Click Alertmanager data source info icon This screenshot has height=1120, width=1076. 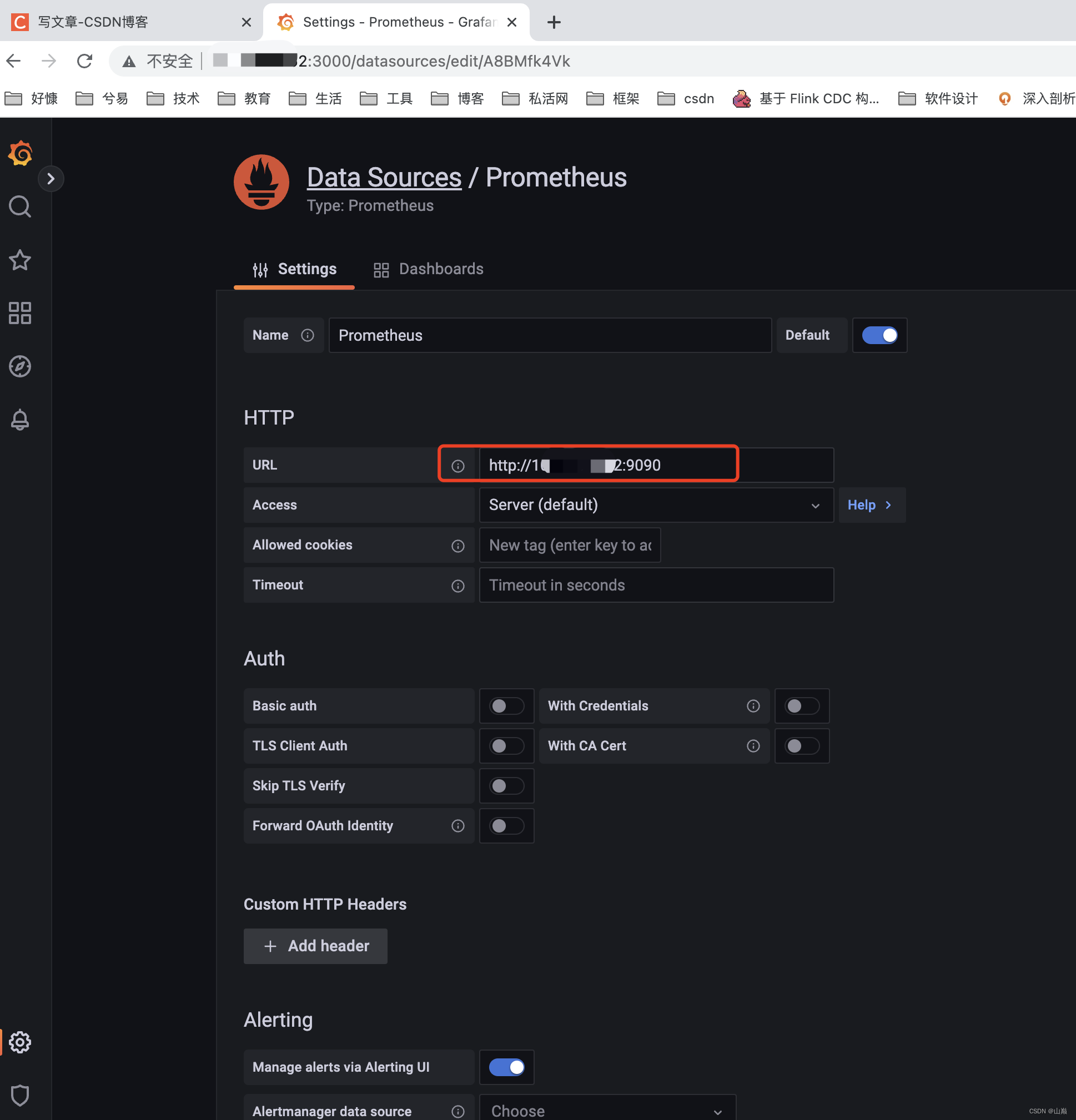[x=458, y=1112]
